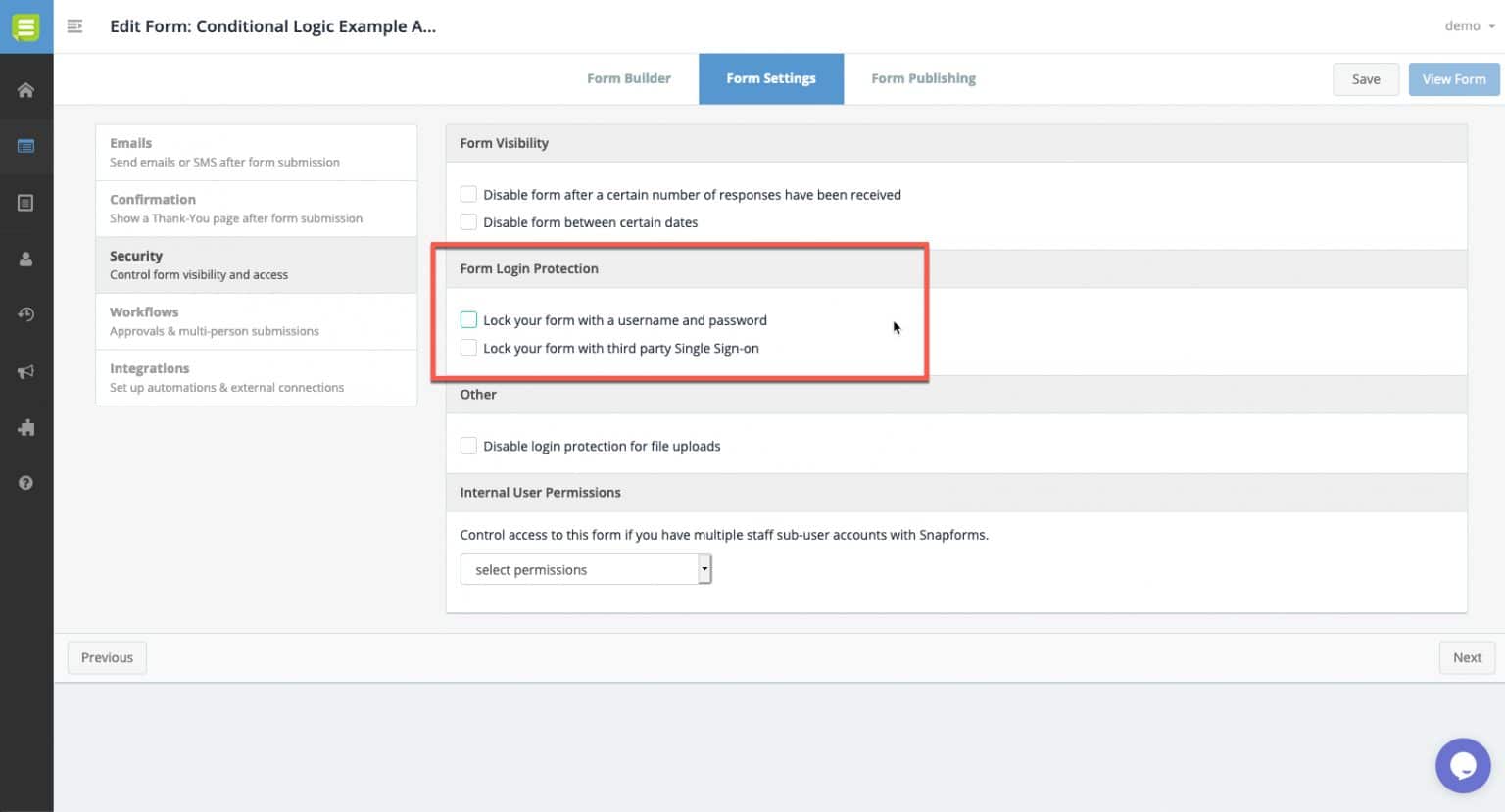Open the Users sidebar icon
The width and height of the screenshot is (1505, 812).
pyautogui.click(x=26, y=259)
